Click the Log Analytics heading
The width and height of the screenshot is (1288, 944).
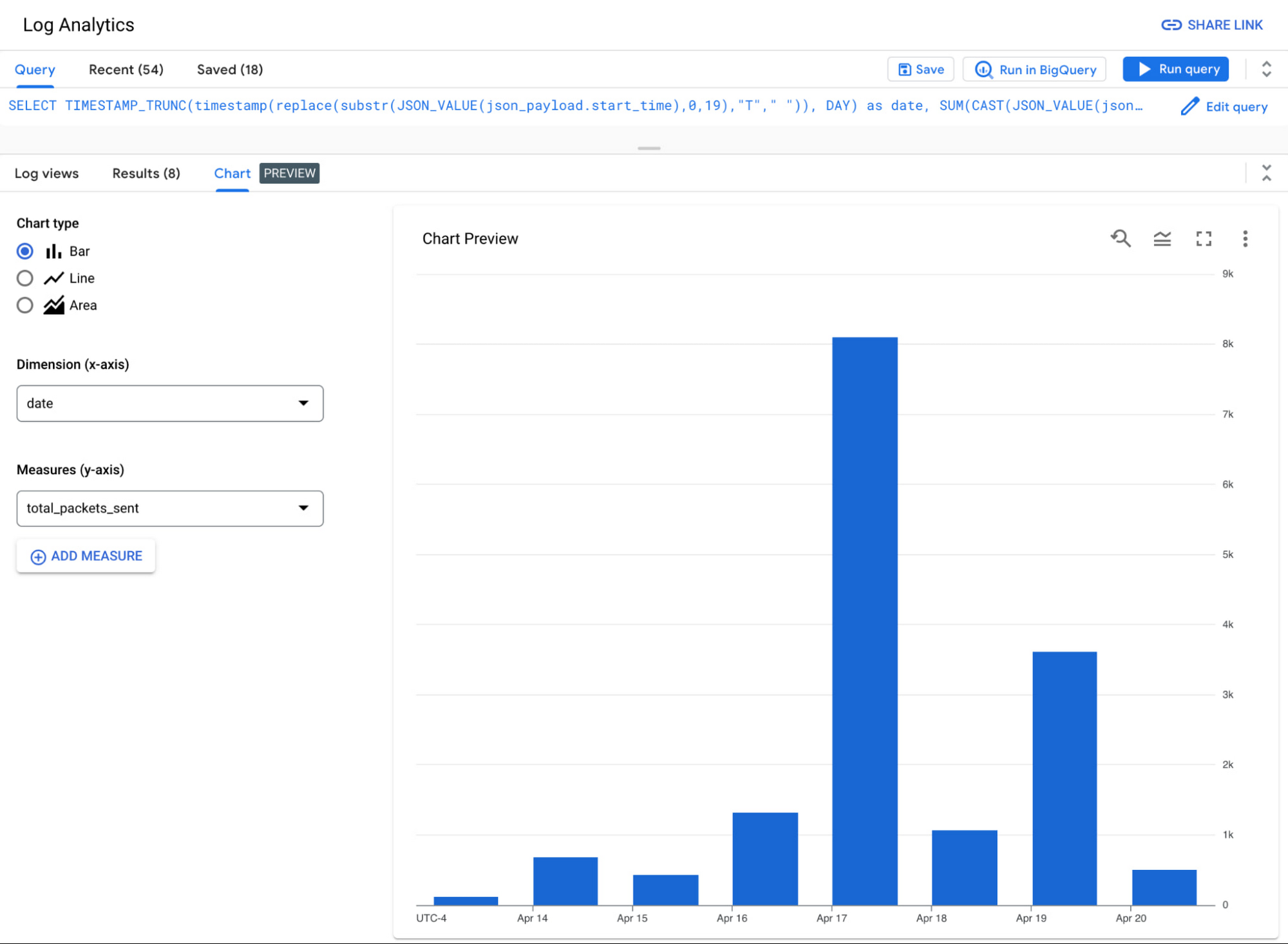coord(79,25)
